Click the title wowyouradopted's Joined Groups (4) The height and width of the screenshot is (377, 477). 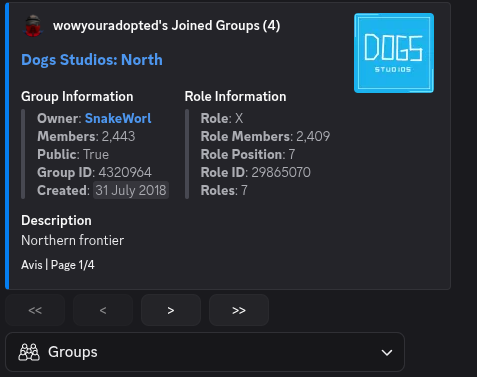(x=167, y=26)
